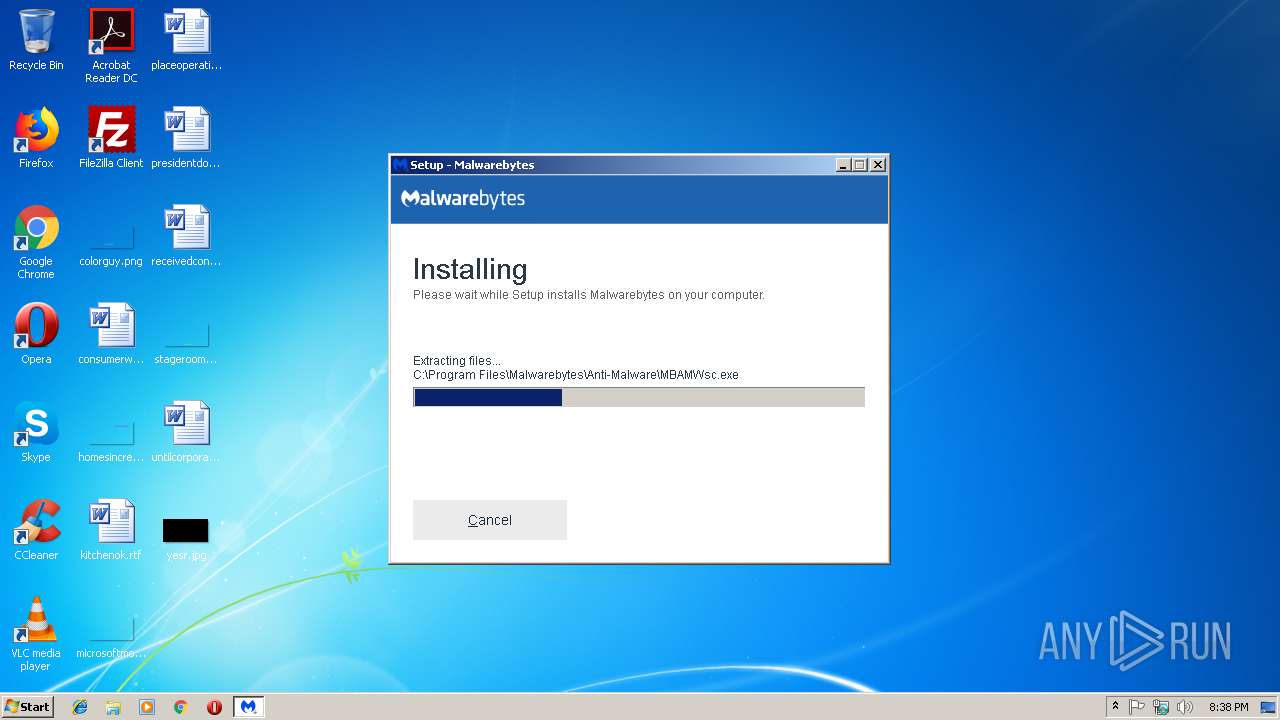Switch to Malwarebytes setup taskbar button
1280x720 pixels.
tap(249, 707)
